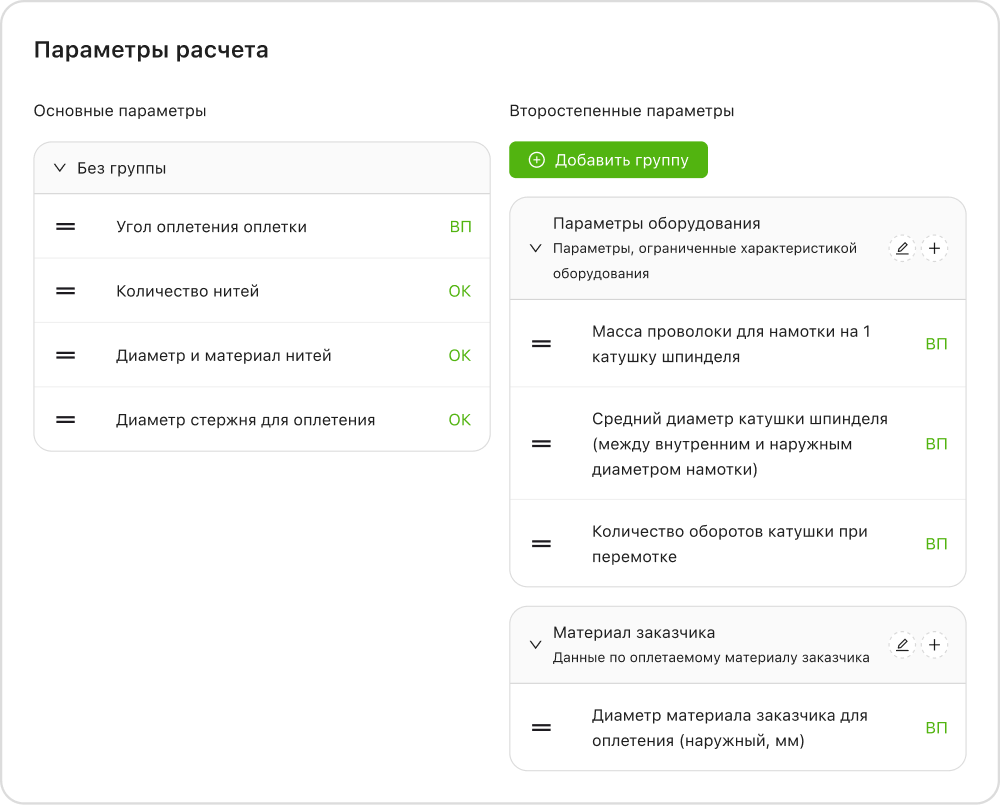Click OK label on Количество нитей row
Screen dimensions: 1000x805
coord(459,291)
